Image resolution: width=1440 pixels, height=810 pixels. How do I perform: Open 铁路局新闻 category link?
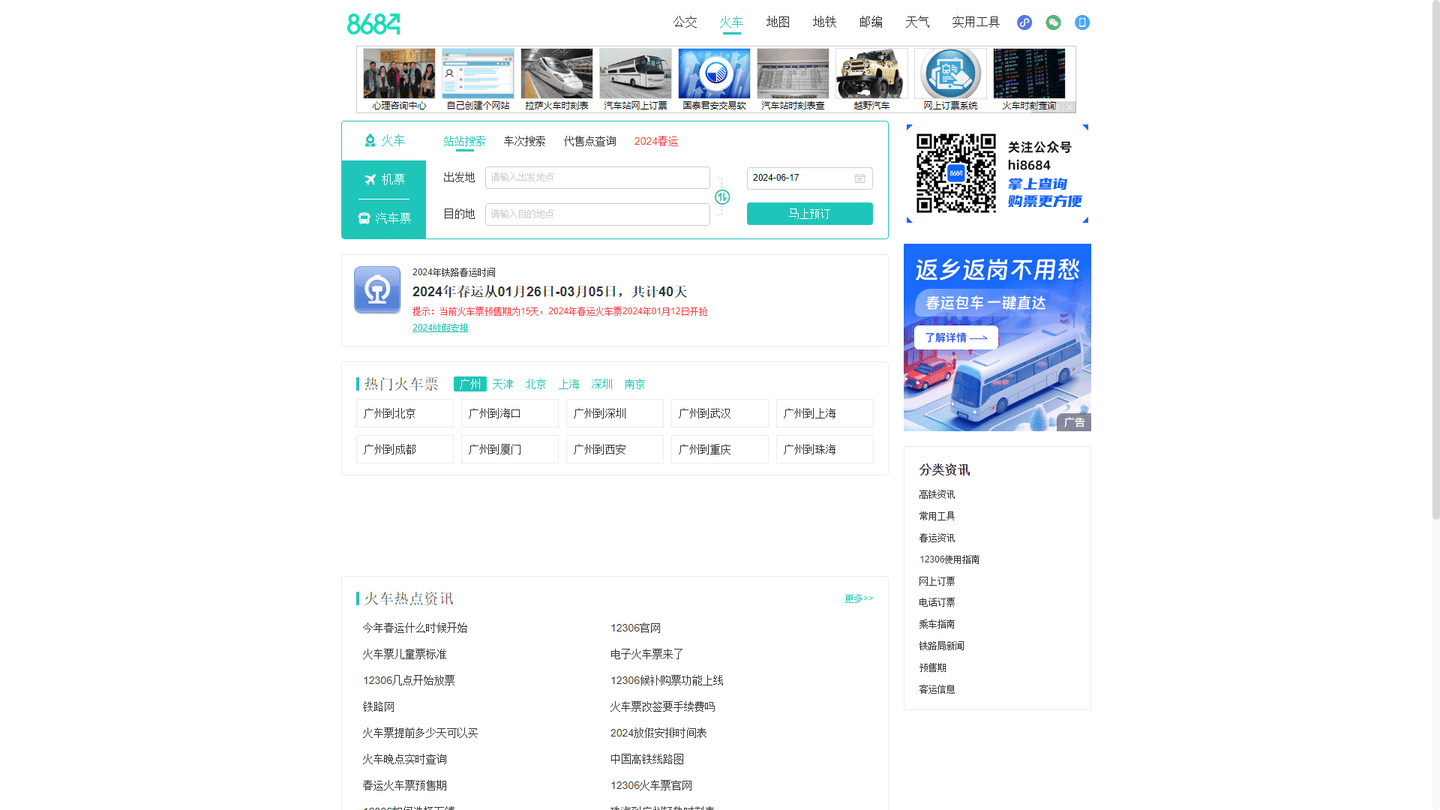point(942,646)
